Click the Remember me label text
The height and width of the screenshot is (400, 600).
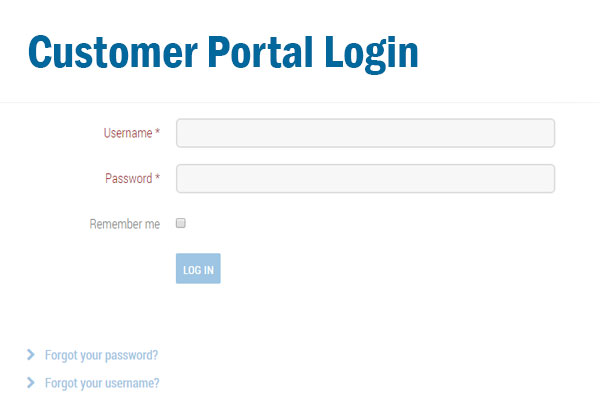tap(125, 224)
